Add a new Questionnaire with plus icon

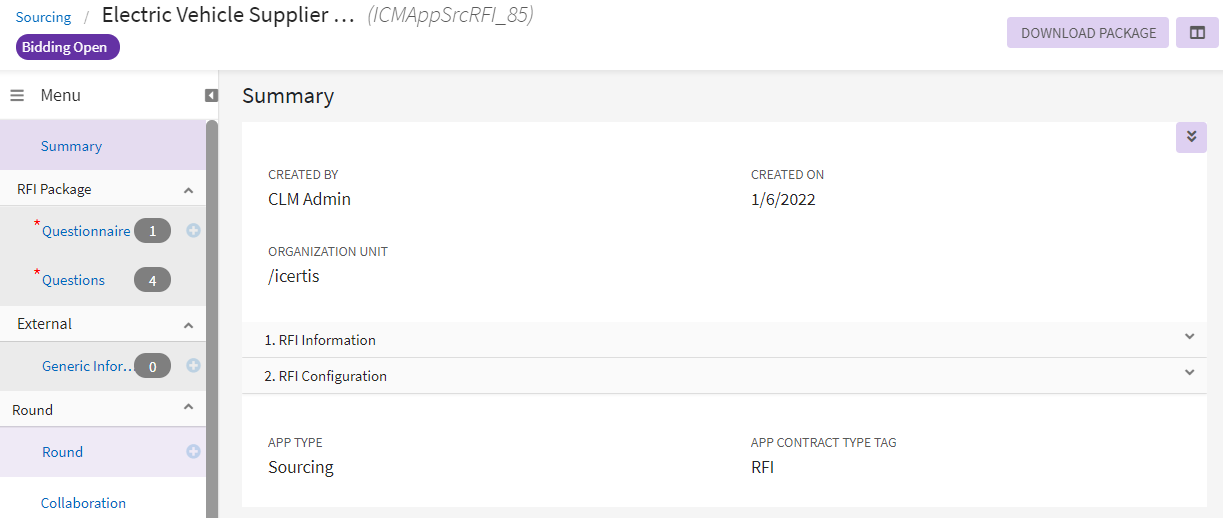(193, 230)
